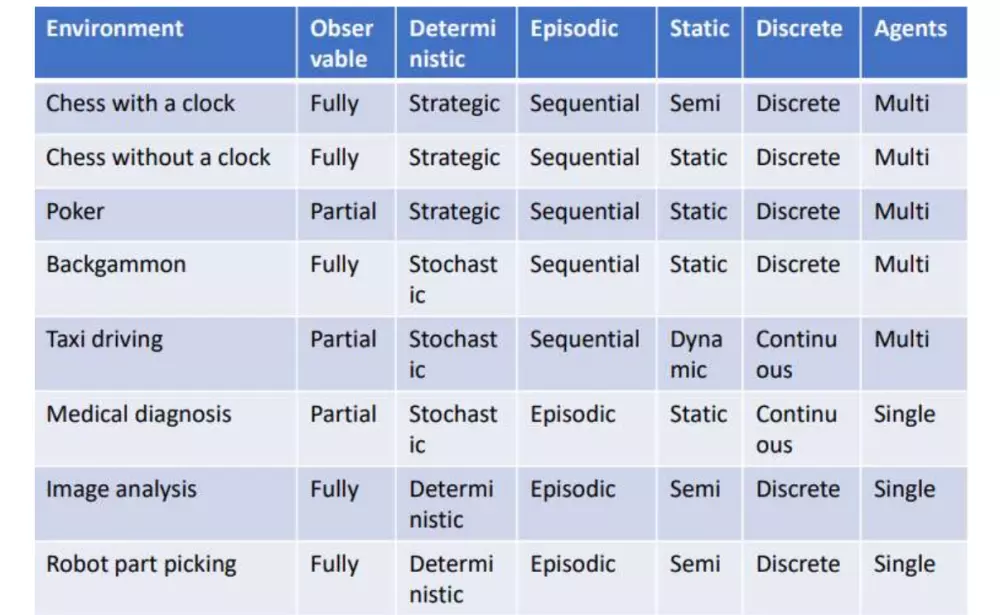Select Continuous cell in Medical diagnosis row
Screen dimensions: 1000x615
coord(796,429)
